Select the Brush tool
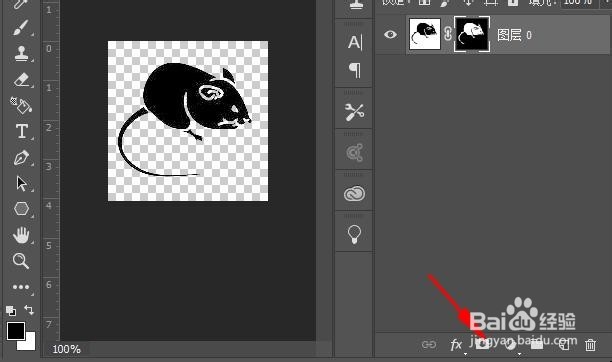 point(21,27)
